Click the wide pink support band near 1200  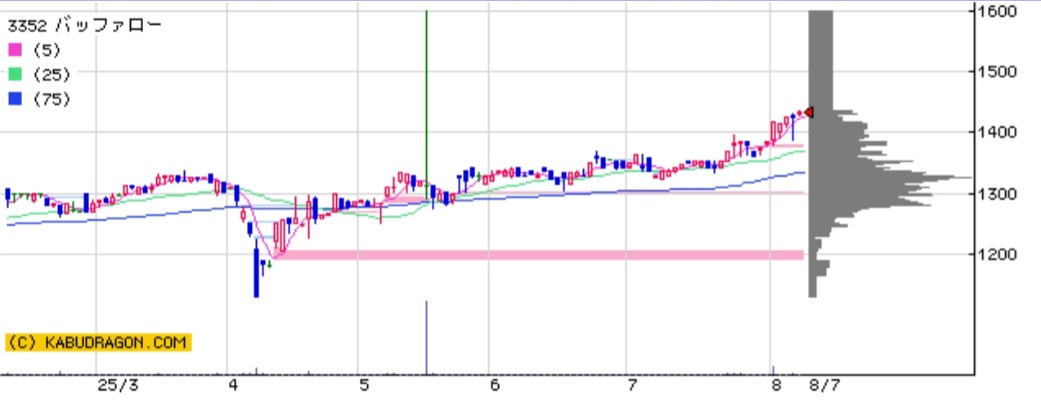[x=539, y=255]
